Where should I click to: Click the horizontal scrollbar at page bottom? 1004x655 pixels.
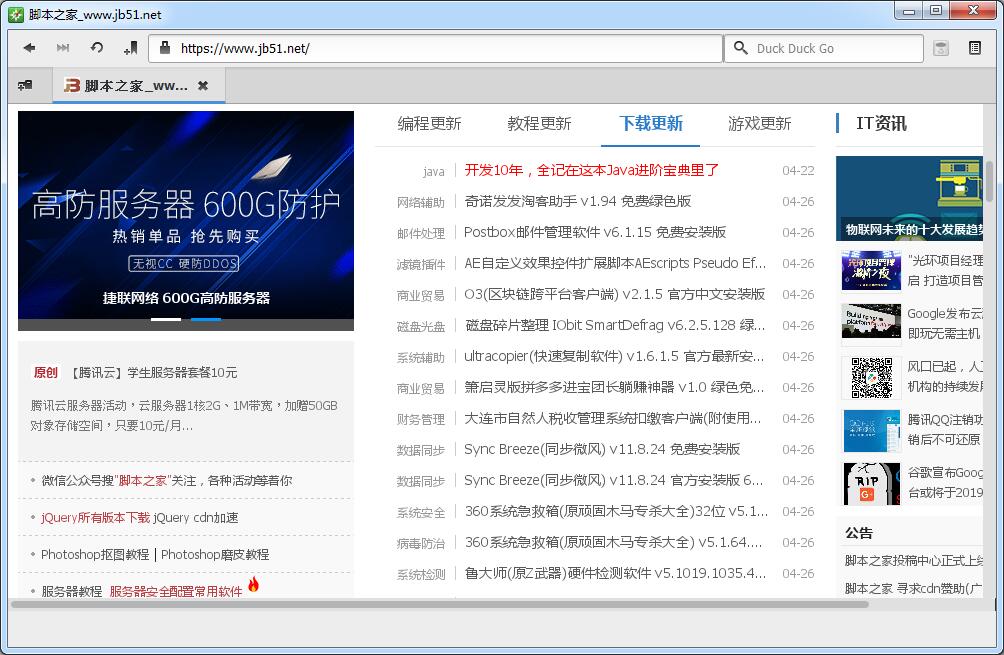pyautogui.click(x=440, y=604)
